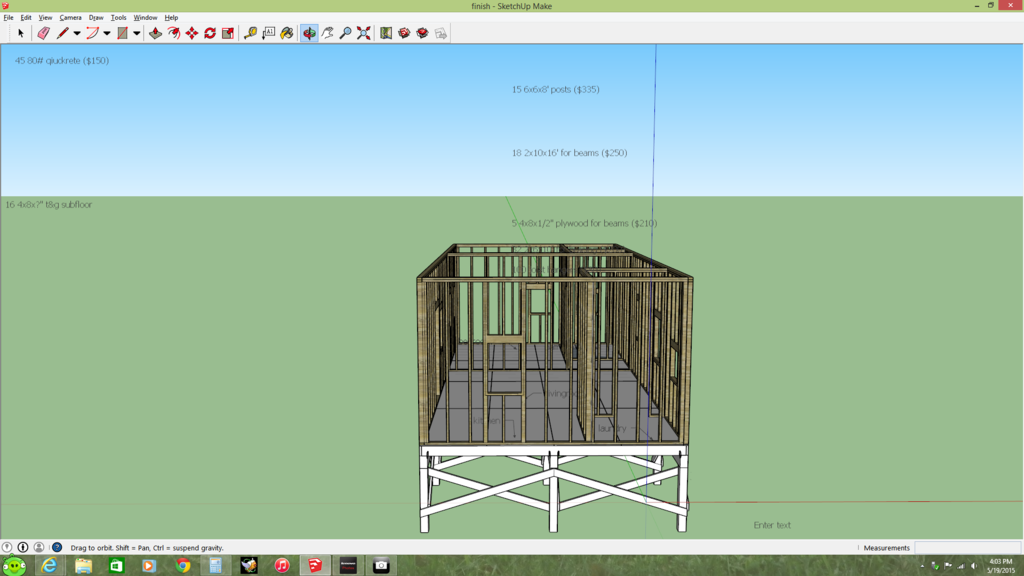Screen dimensions: 1024x576
Task: Choose the Move tool
Action: 192,33
